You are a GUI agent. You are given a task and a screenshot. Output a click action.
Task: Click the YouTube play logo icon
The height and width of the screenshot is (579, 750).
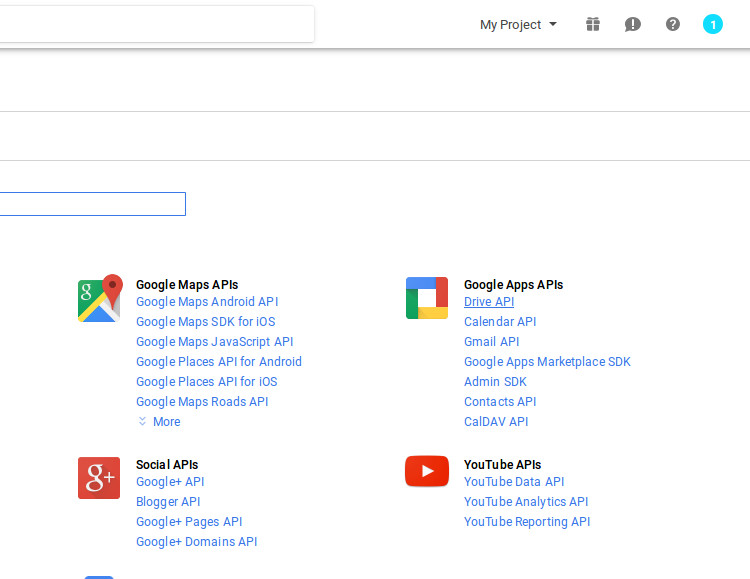[427, 471]
